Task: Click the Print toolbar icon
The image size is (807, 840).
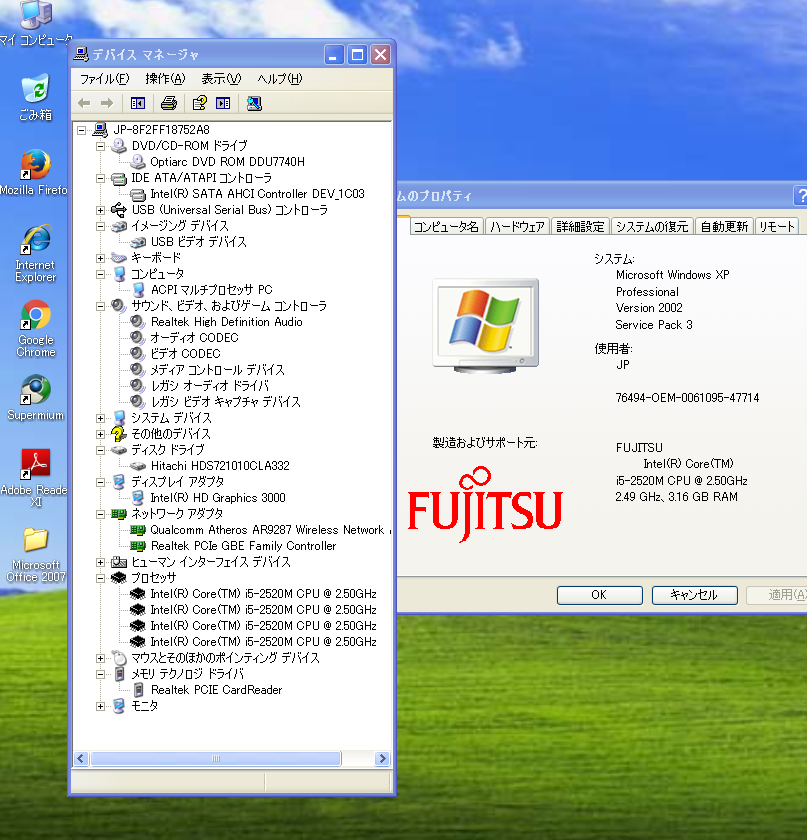Action: coord(169,103)
